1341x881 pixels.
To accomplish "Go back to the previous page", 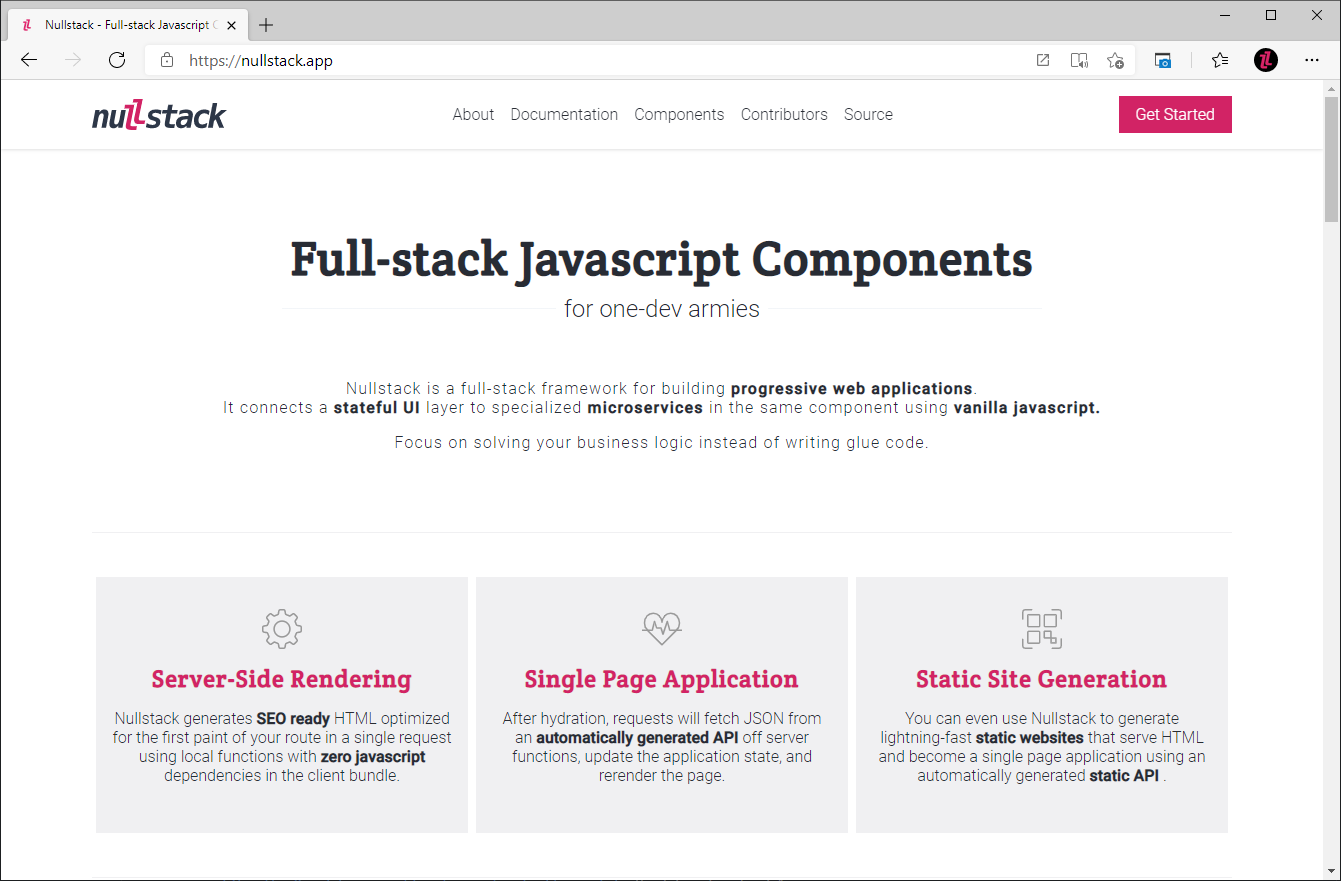I will pos(29,60).
